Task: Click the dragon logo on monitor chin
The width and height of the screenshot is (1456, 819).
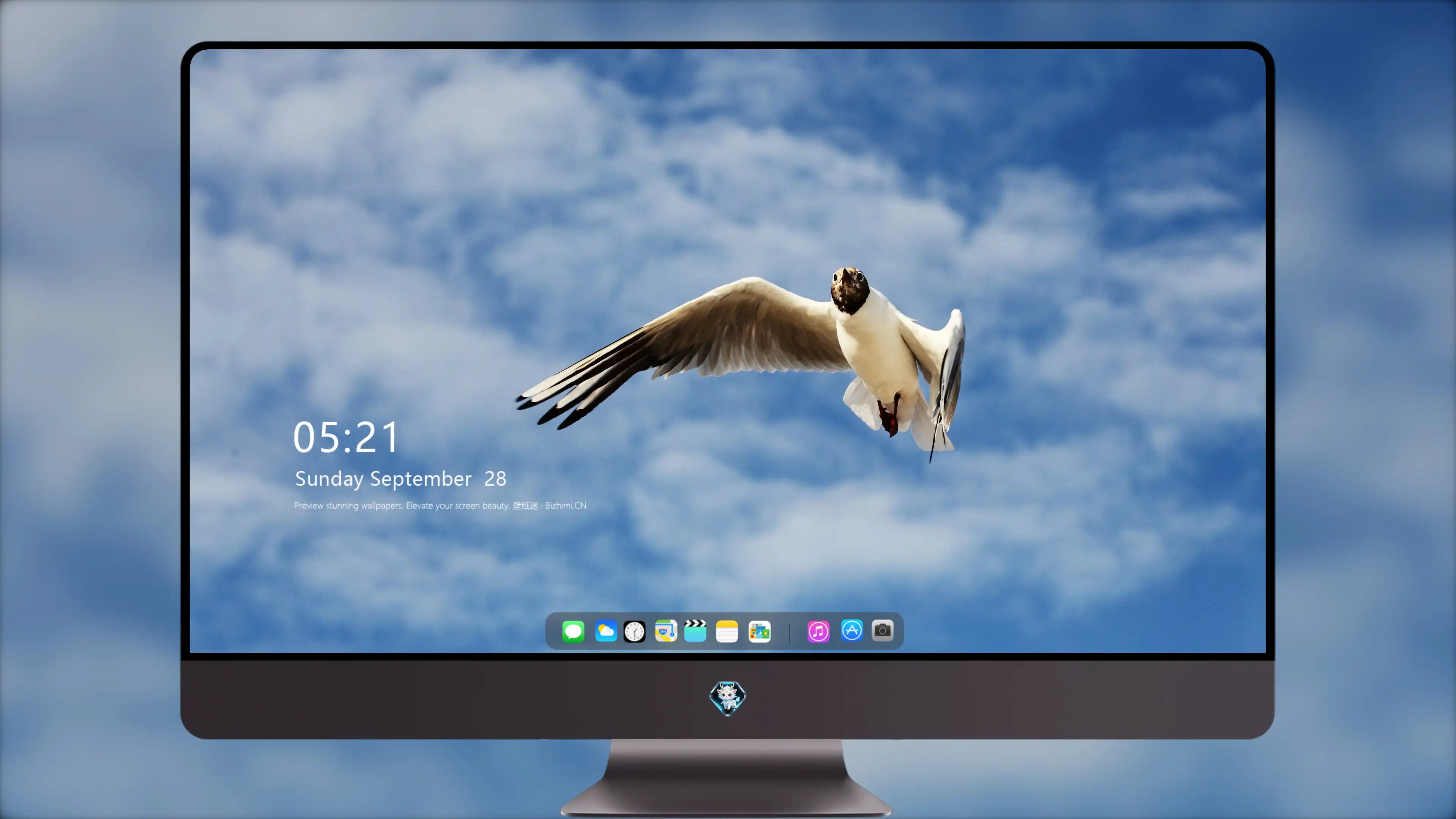Action: pos(728,698)
